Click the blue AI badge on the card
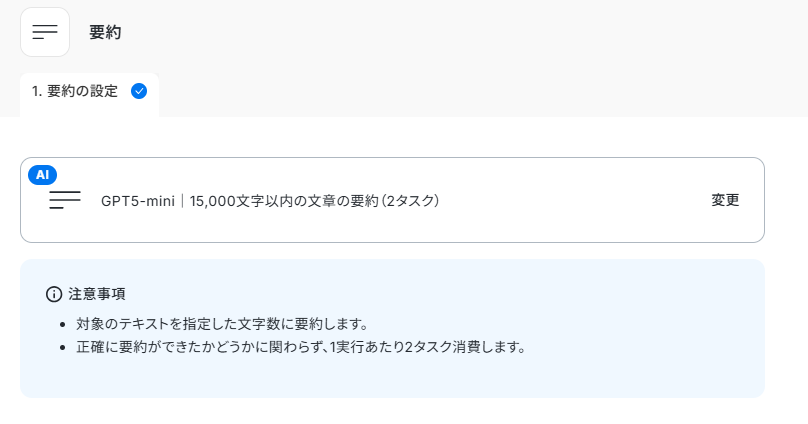This screenshot has width=808, height=424. [43, 175]
